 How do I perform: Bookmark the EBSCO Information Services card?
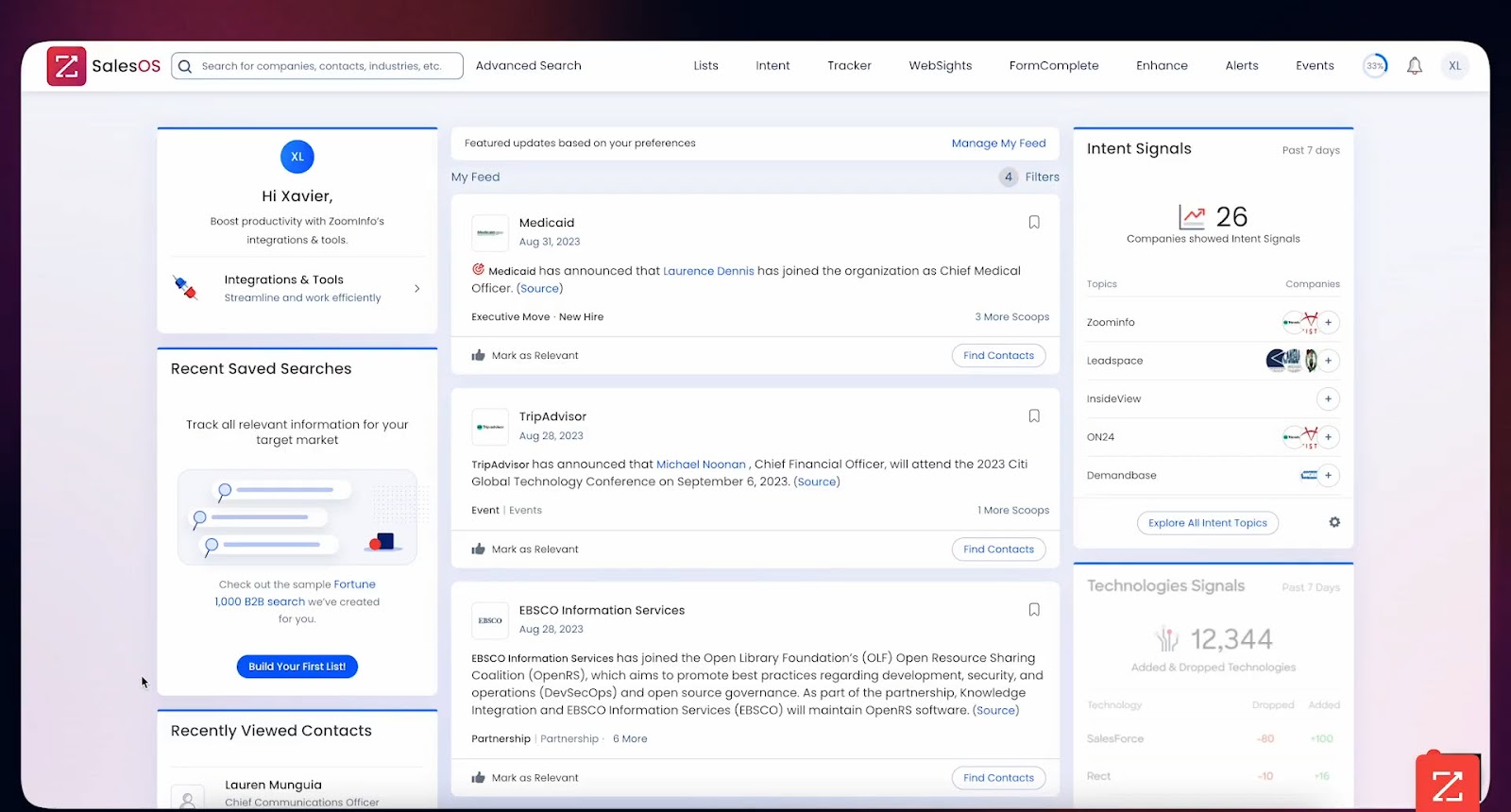[1034, 610]
